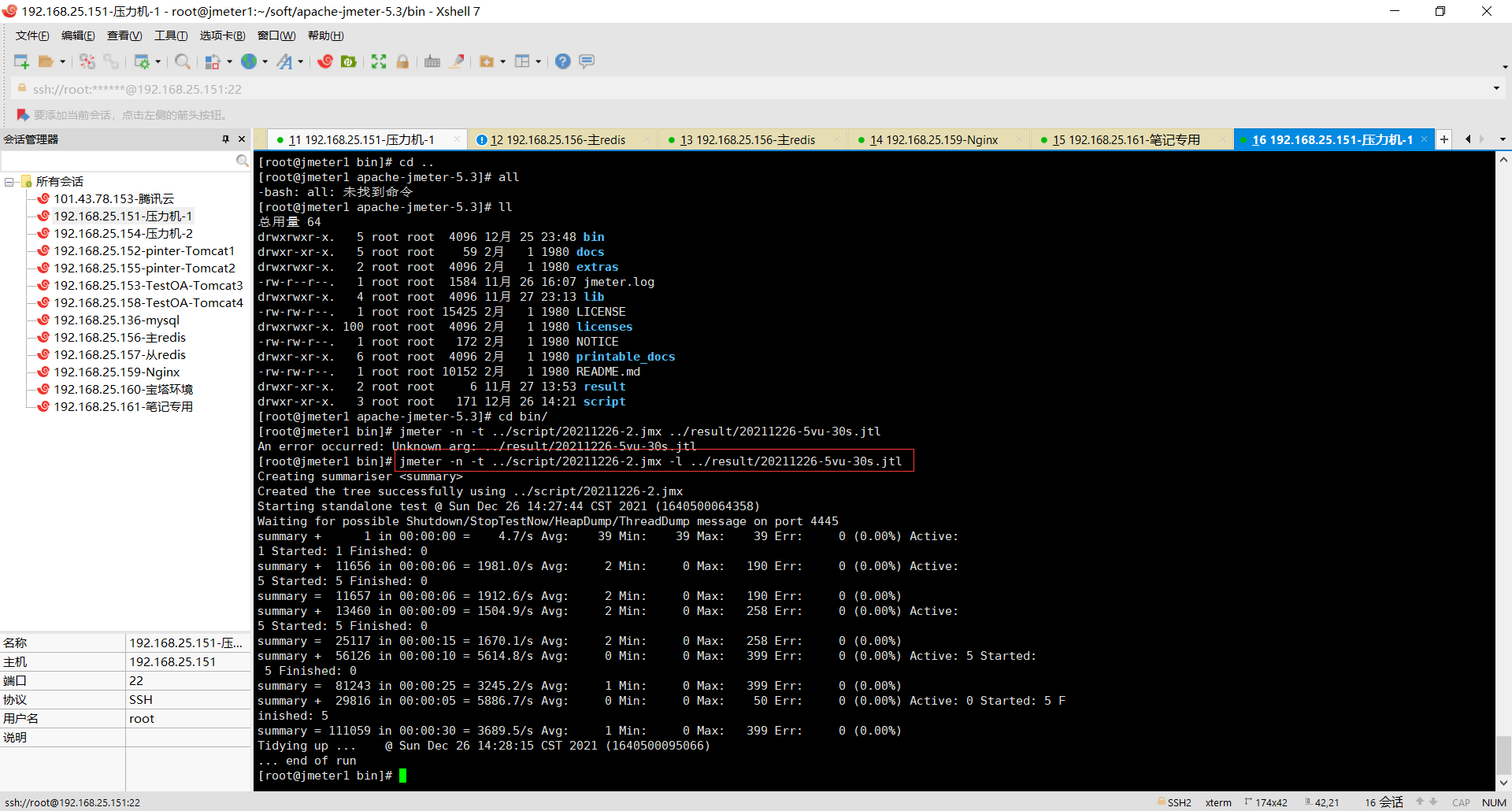Select session 192.168.25.136-mysql
Screen dimensions: 1512x811
click(x=117, y=320)
